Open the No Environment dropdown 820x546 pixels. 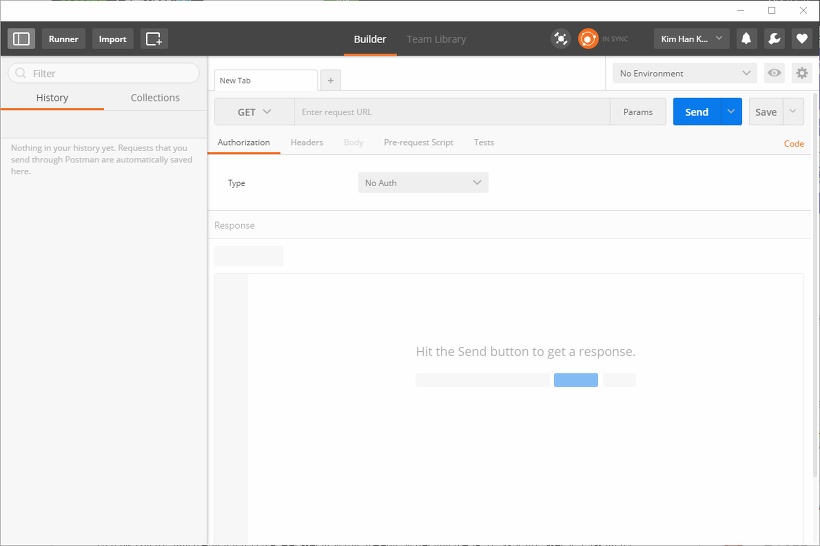click(x=685, y=73)
